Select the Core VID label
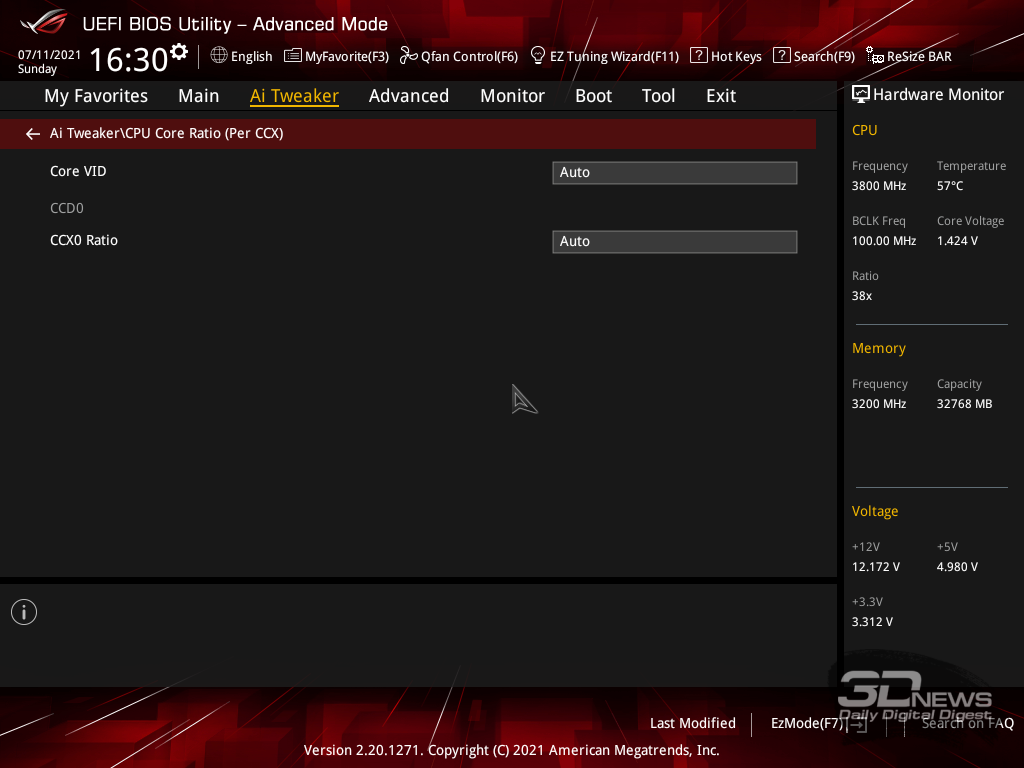Screen dimensions: 1024x768 pyautogui.click(x=78, y=171)
